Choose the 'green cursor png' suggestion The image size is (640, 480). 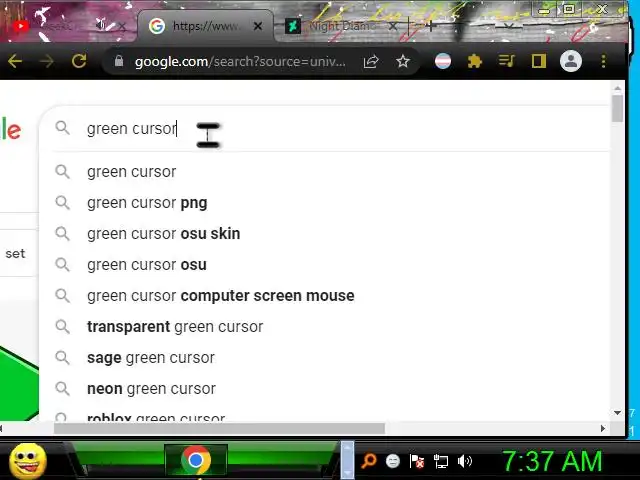324,202
